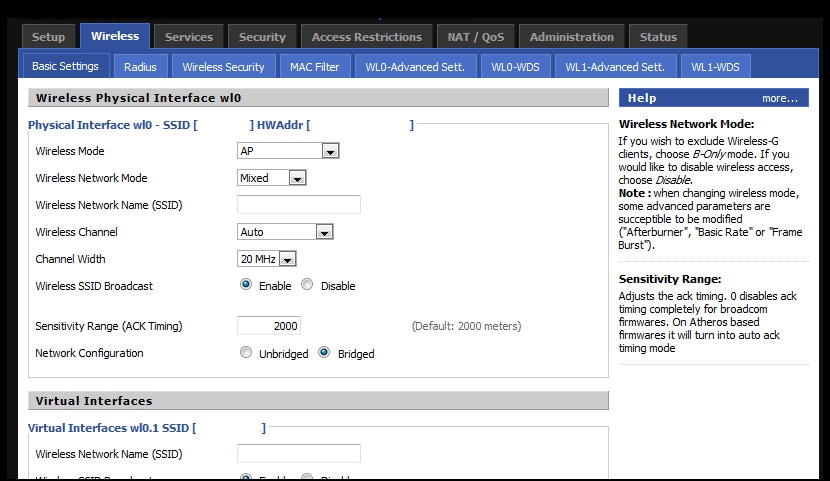Go to the Security tab

(262, 37)
